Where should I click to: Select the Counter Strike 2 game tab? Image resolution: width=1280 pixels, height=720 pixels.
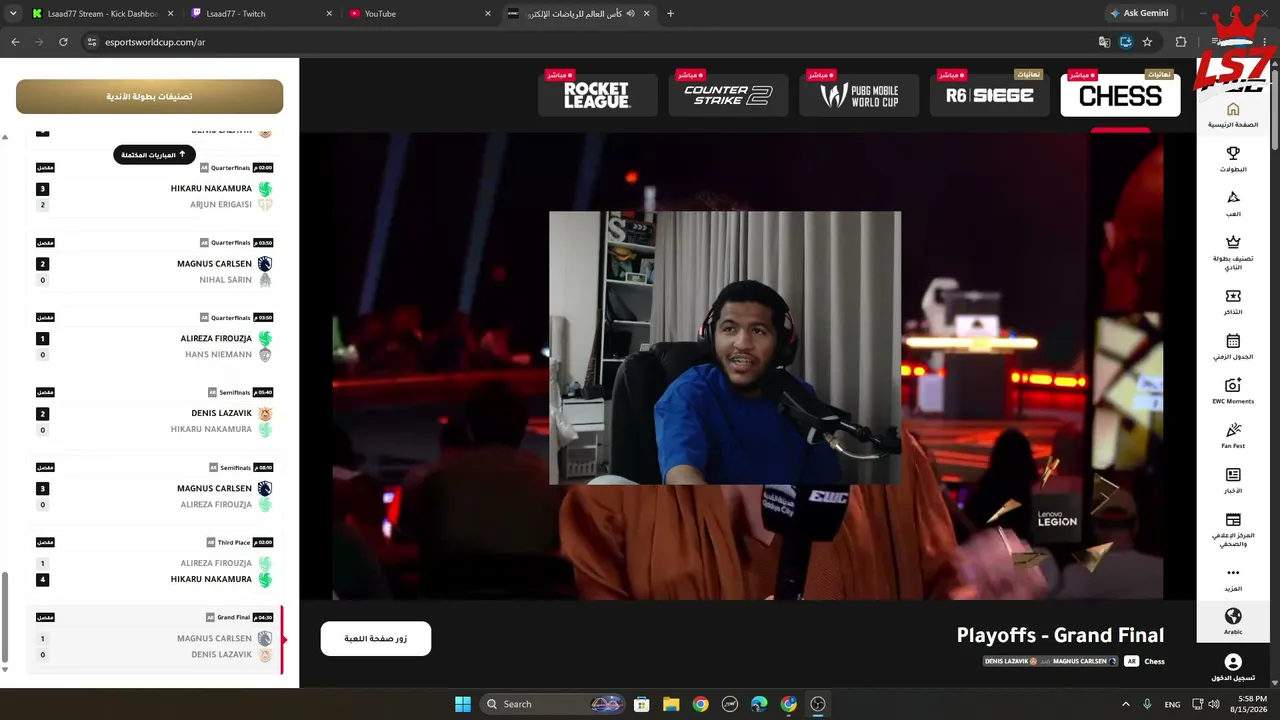[x=728, y=95]
